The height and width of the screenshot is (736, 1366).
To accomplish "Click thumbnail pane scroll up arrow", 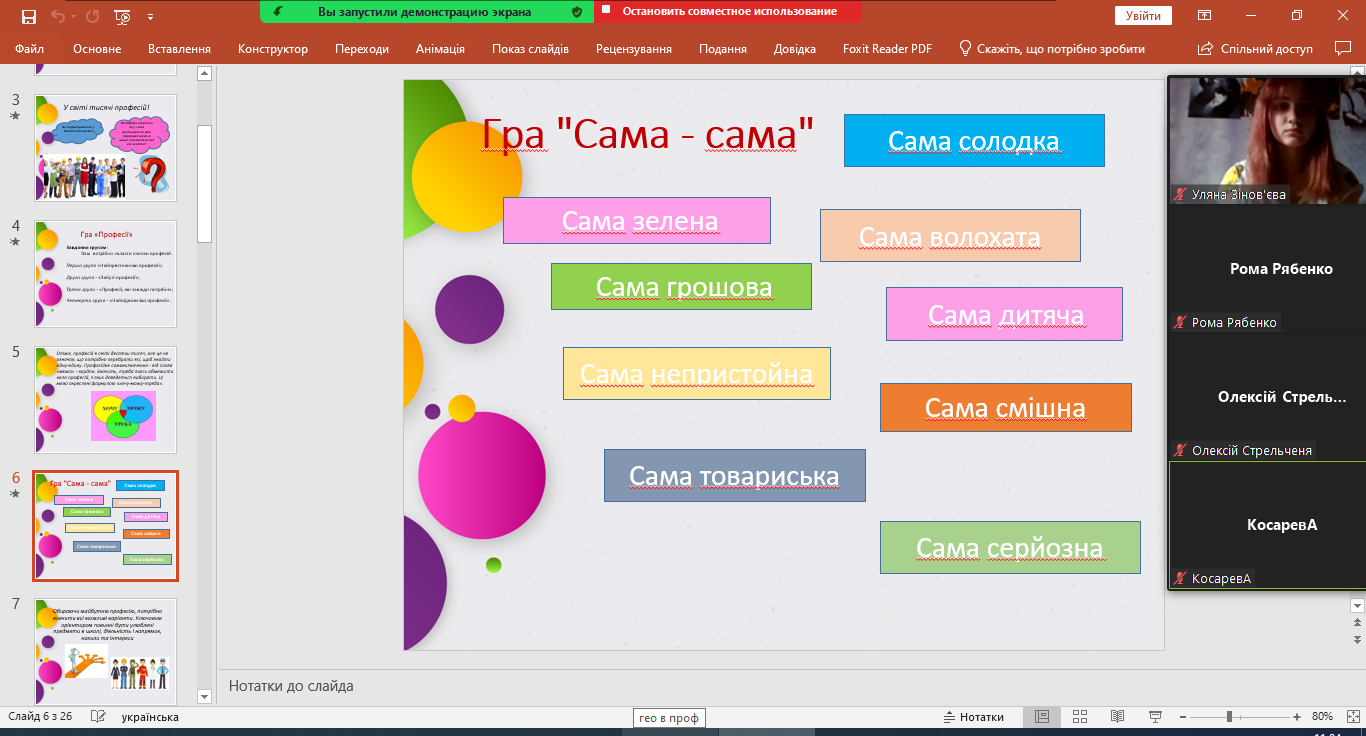I will [205, 73].
